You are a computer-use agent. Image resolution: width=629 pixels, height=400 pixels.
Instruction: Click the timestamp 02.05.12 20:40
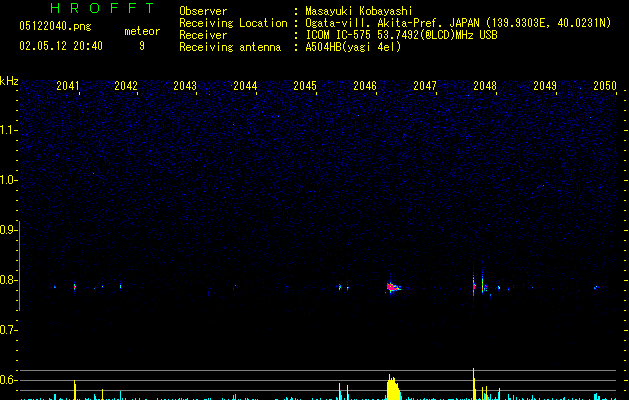[x=61, y=46]
